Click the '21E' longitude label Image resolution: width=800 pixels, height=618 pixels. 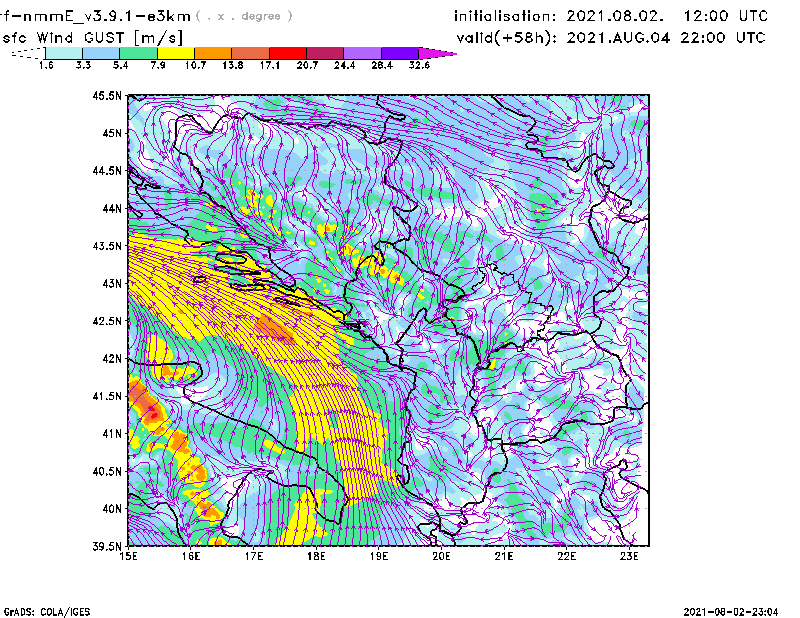504,556
